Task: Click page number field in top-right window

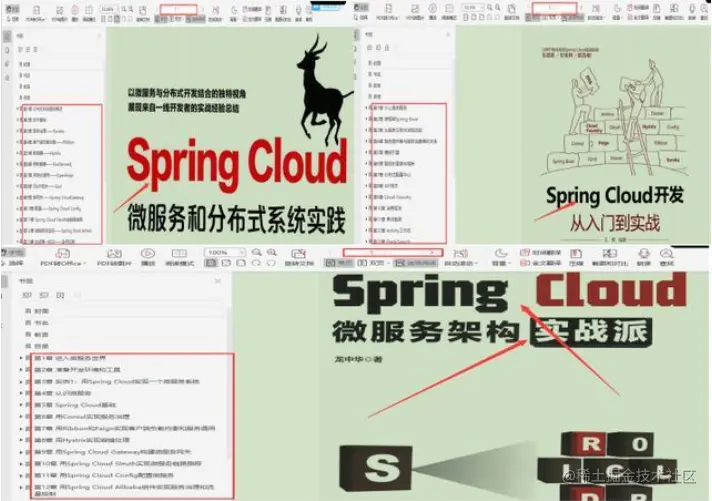Action: click(554, 8)
